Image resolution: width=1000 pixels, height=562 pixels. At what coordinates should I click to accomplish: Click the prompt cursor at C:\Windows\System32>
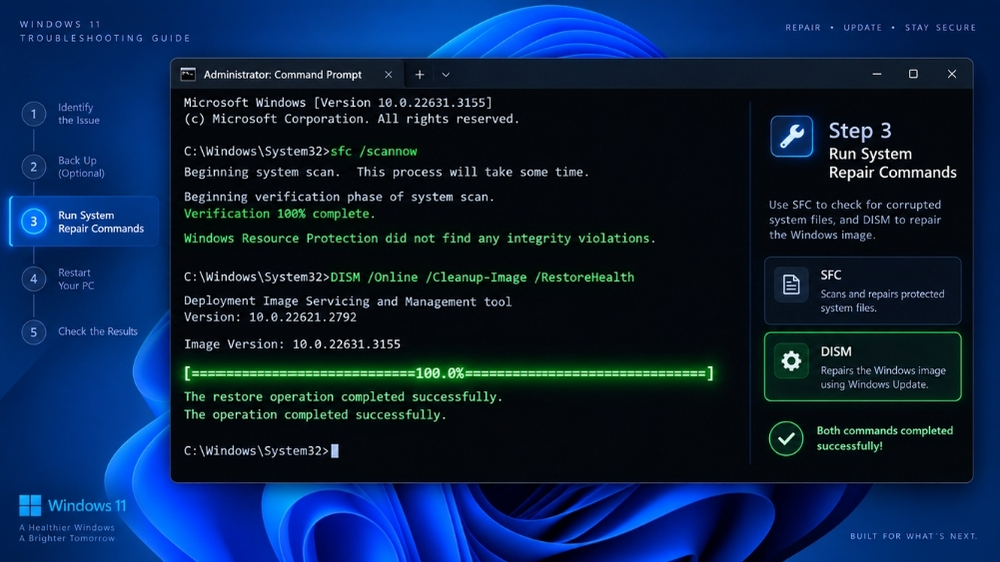point(335,451)
